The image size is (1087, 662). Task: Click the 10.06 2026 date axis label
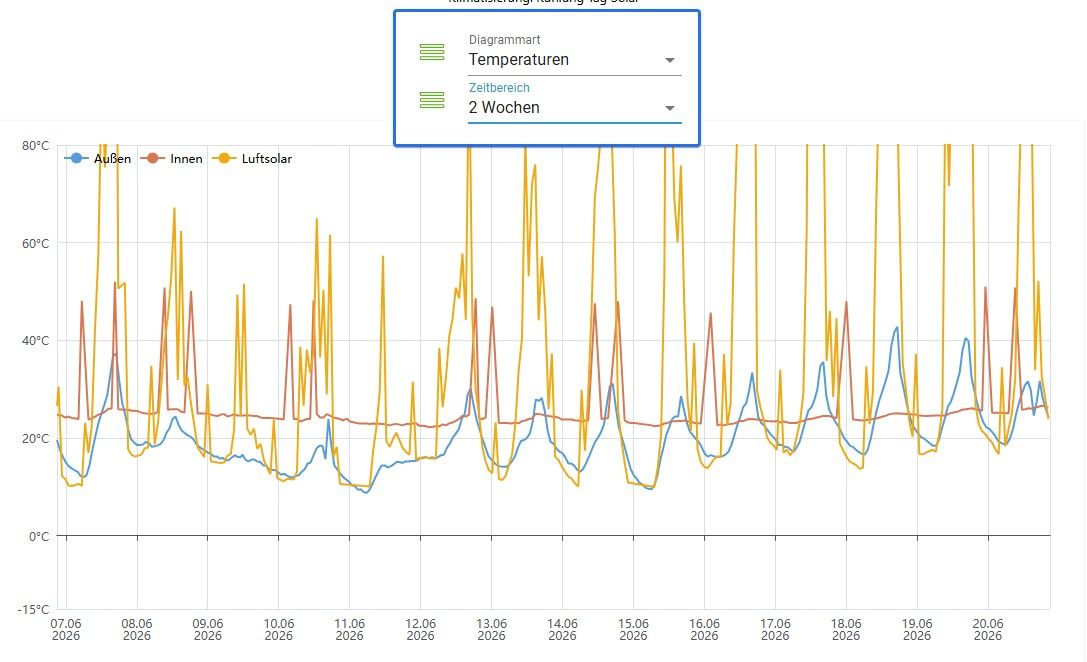pos(279,629)
